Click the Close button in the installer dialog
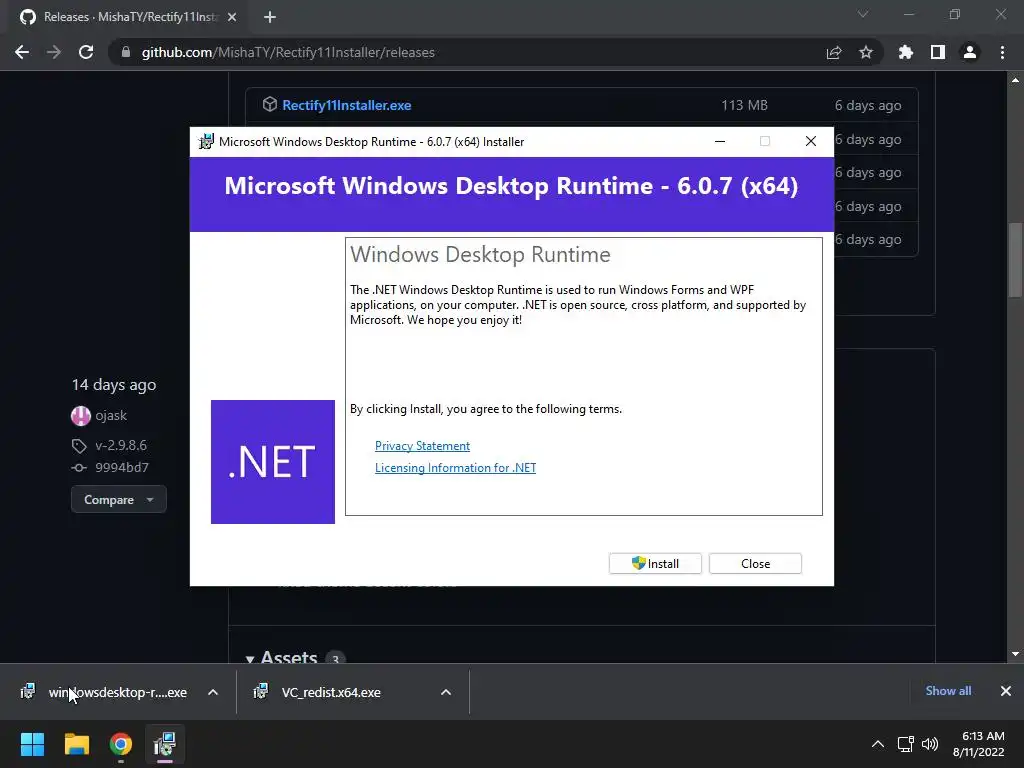The height and width of the screenshot is (768, 1024). click(755, 564)
